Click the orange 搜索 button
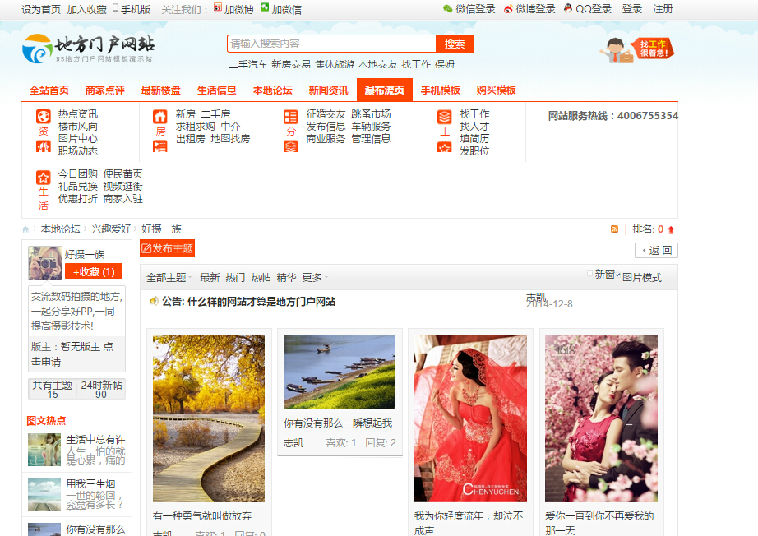The height and width of the screenshot is (536, 758). (454, 44)
